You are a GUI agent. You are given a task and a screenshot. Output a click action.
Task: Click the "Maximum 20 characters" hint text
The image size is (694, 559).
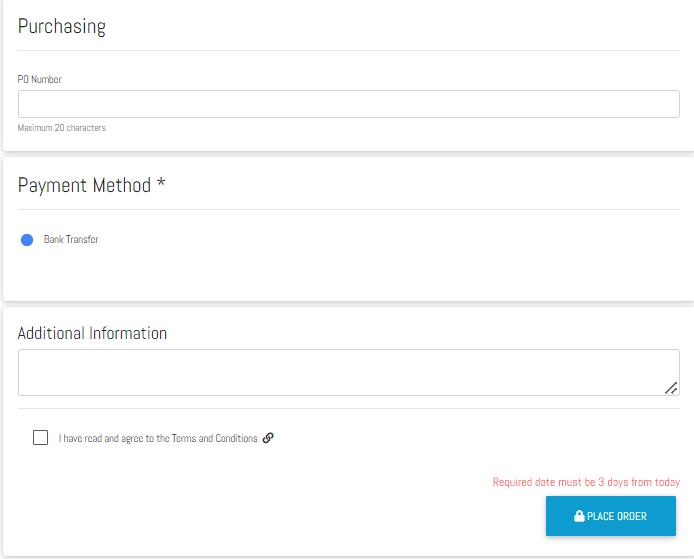(62, 128)
